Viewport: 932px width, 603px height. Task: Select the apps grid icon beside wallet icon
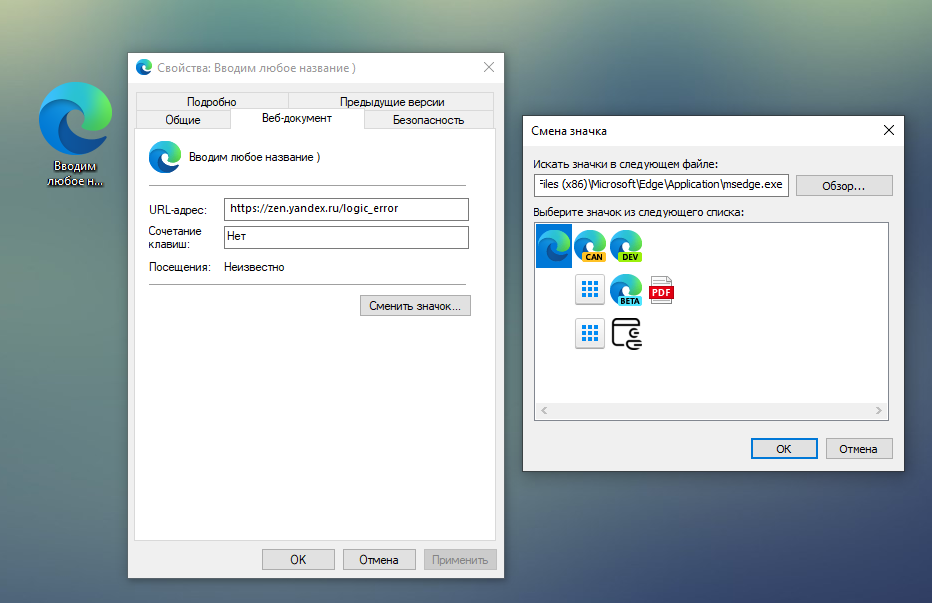click(590, 333)
